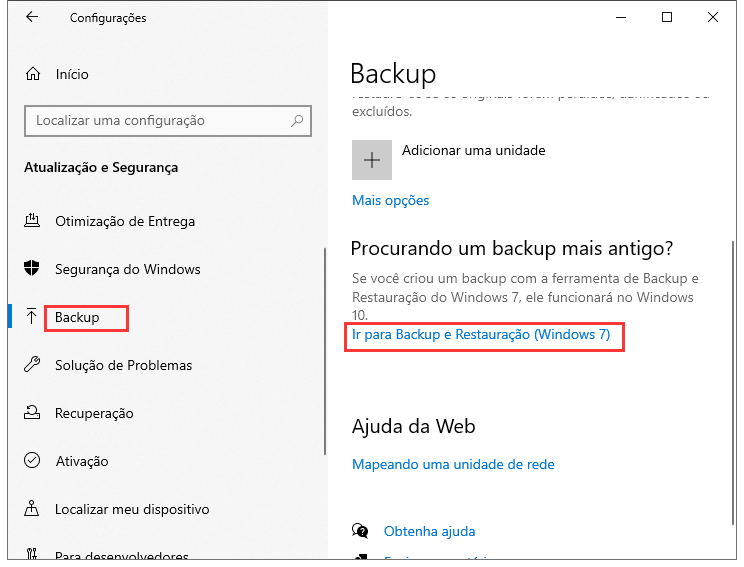Viewport: 744px width, 567px height.
Task: Click the Obtenha ajuda icon
Action: coord(361,531)
